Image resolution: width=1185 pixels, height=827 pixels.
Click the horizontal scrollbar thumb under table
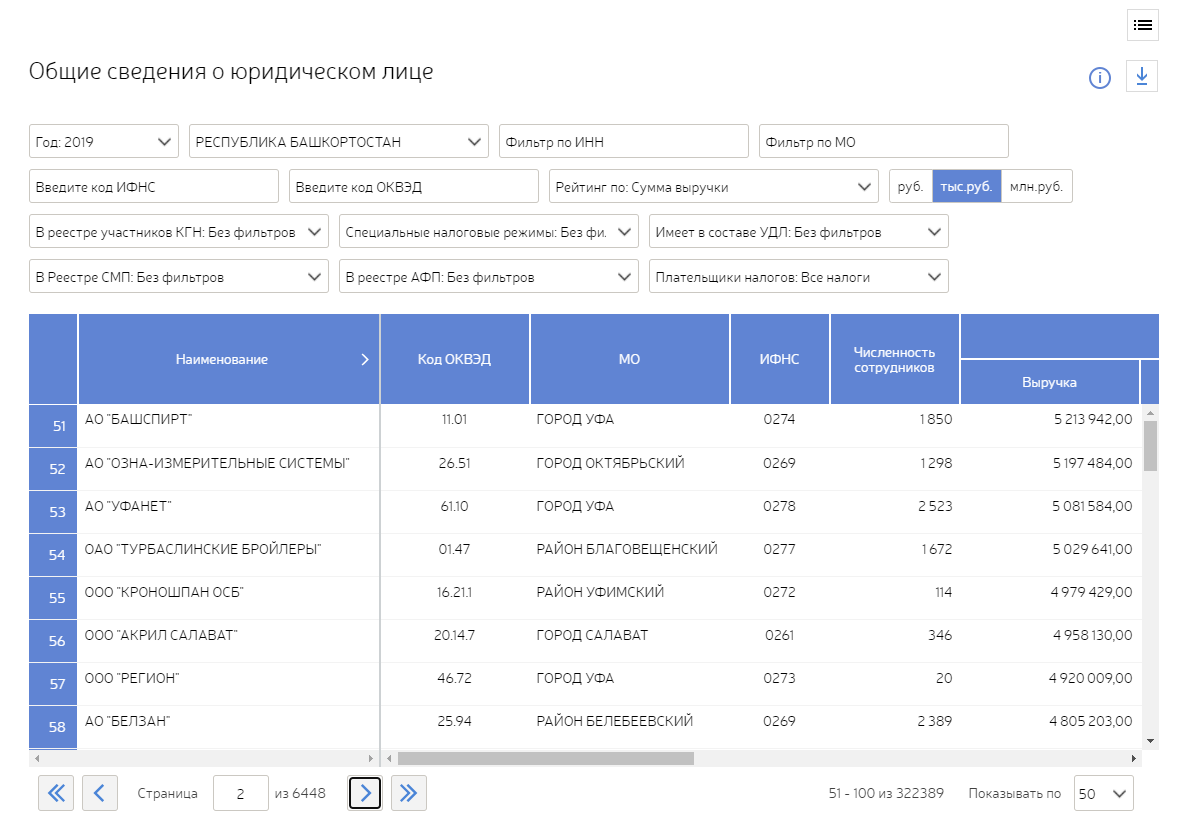tap(545, 759)
